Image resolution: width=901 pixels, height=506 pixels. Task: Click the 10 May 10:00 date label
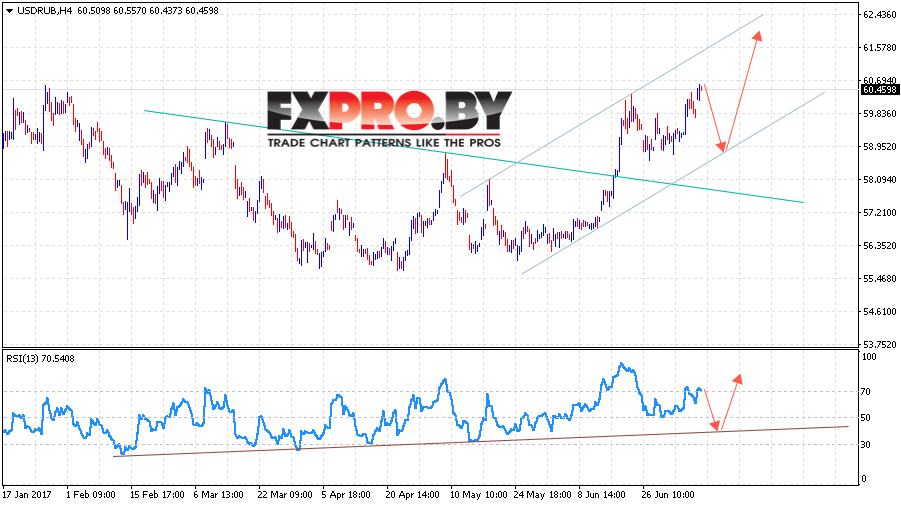pyautogui.click(x=478, y=495)
